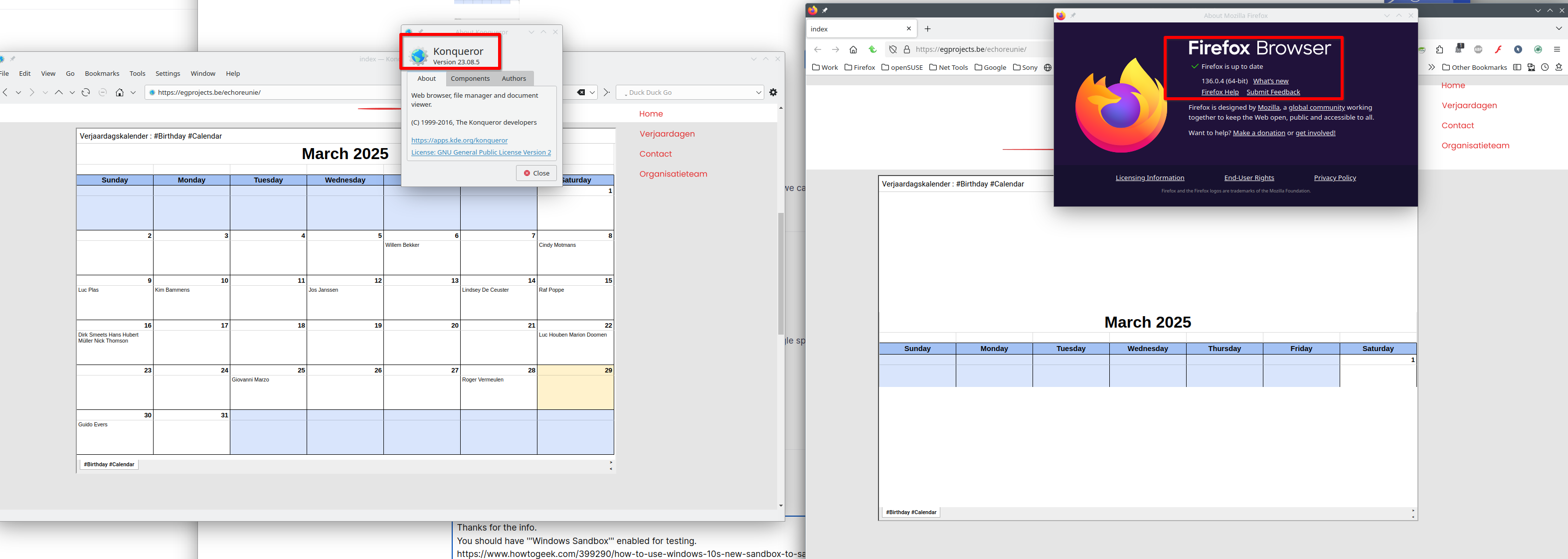Viewport: 1568px width, 559px height.
Task: Click Make a donation link
Action: pyautogui.click(x=1259, y=133)
